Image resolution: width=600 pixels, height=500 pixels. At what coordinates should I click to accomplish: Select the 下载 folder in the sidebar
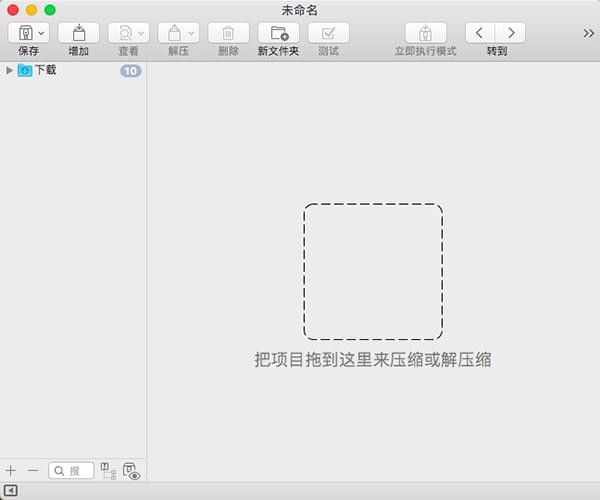[45, 70]
